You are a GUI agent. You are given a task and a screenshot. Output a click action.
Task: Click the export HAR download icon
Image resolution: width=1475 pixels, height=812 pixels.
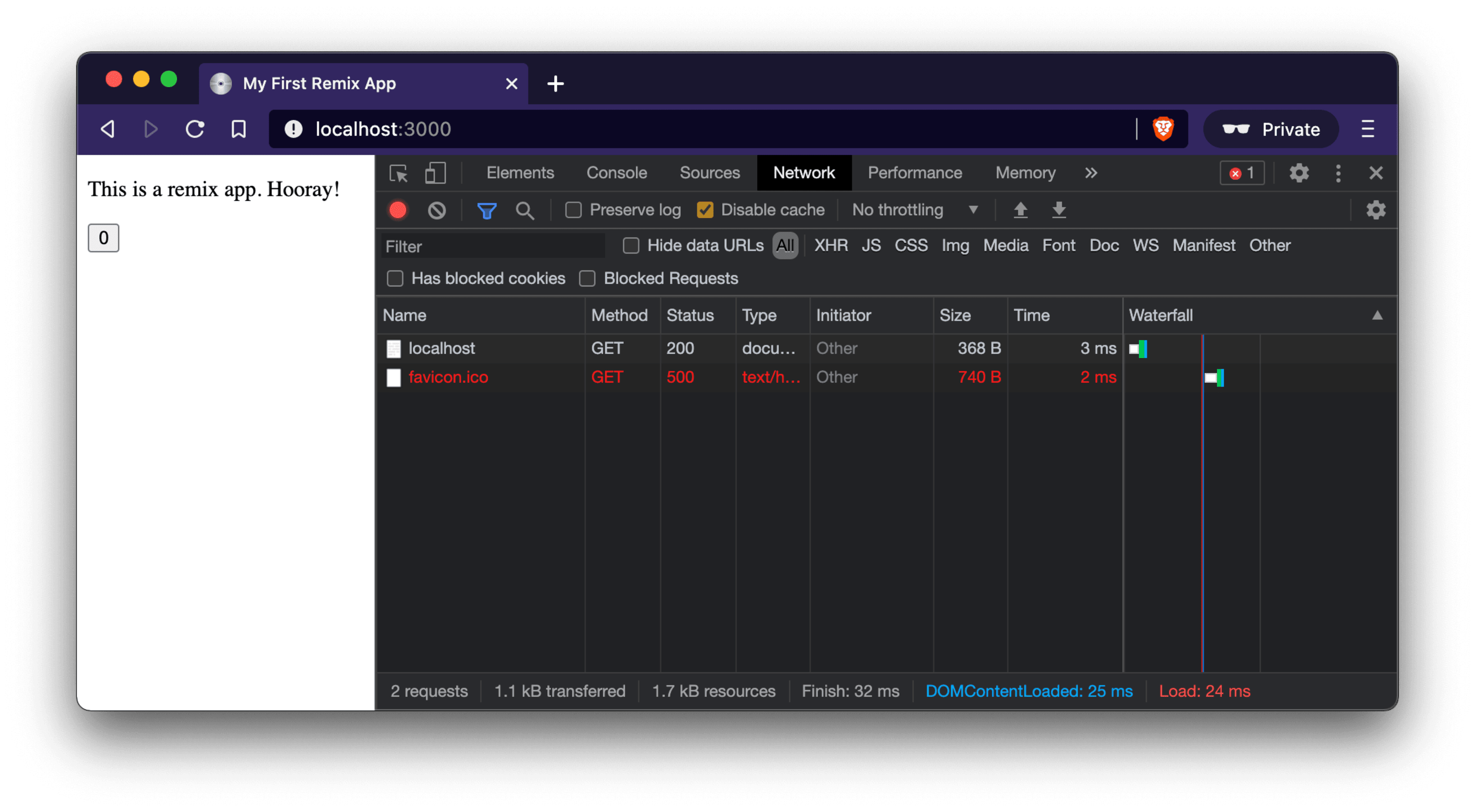point(1059,210)
